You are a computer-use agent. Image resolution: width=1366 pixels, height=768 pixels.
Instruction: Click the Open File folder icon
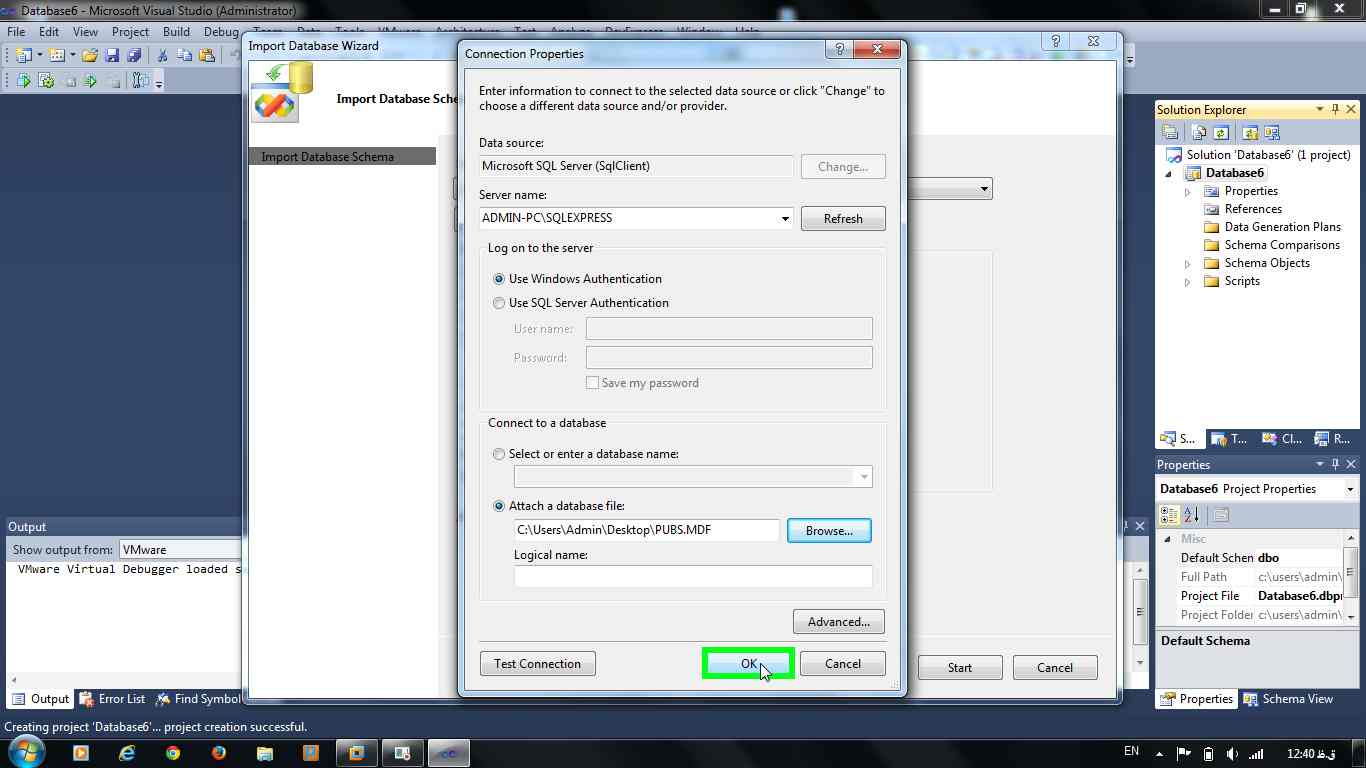coord(90,55)
